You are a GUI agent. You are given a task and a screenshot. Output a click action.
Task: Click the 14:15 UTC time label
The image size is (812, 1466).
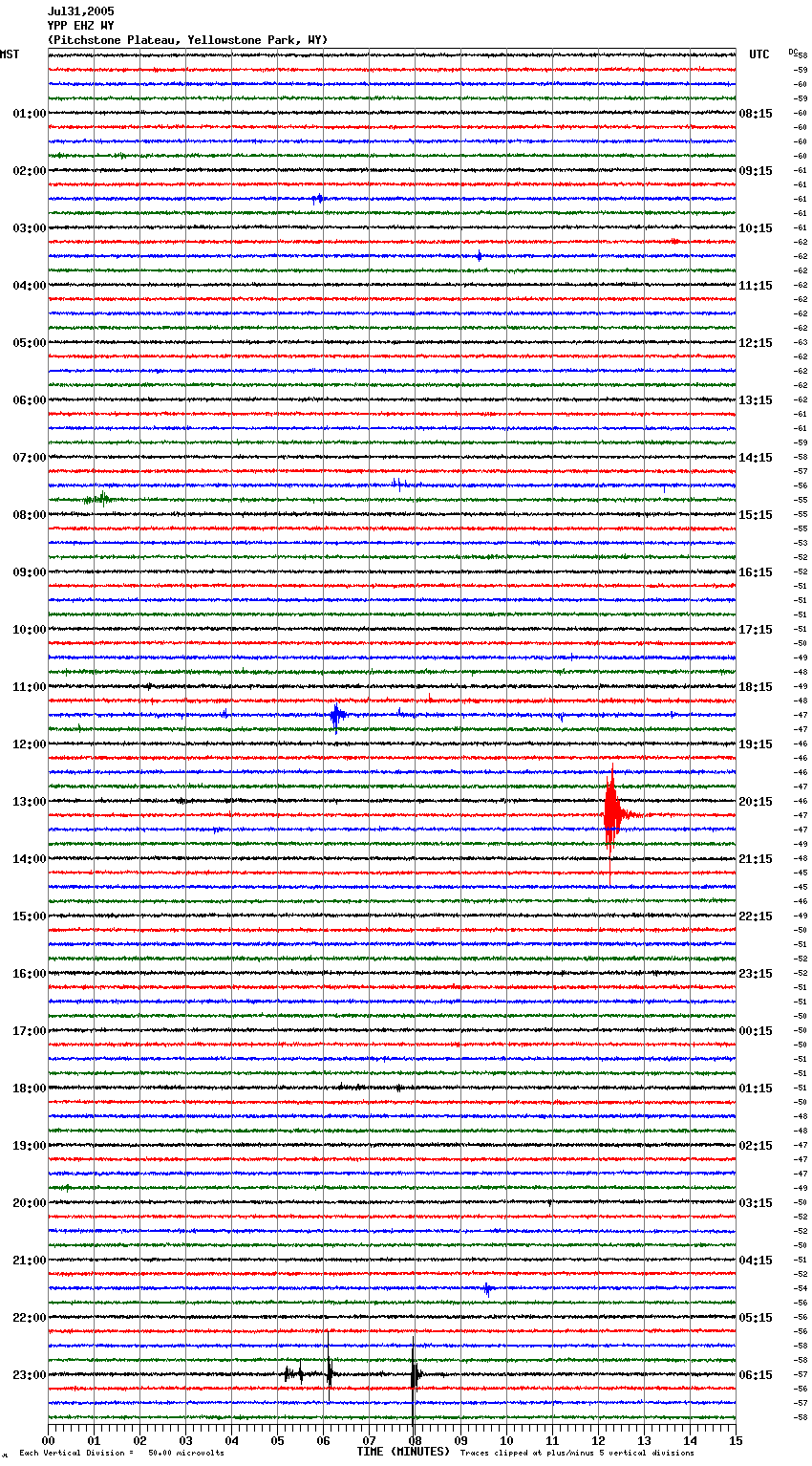(x=756, y=458)
